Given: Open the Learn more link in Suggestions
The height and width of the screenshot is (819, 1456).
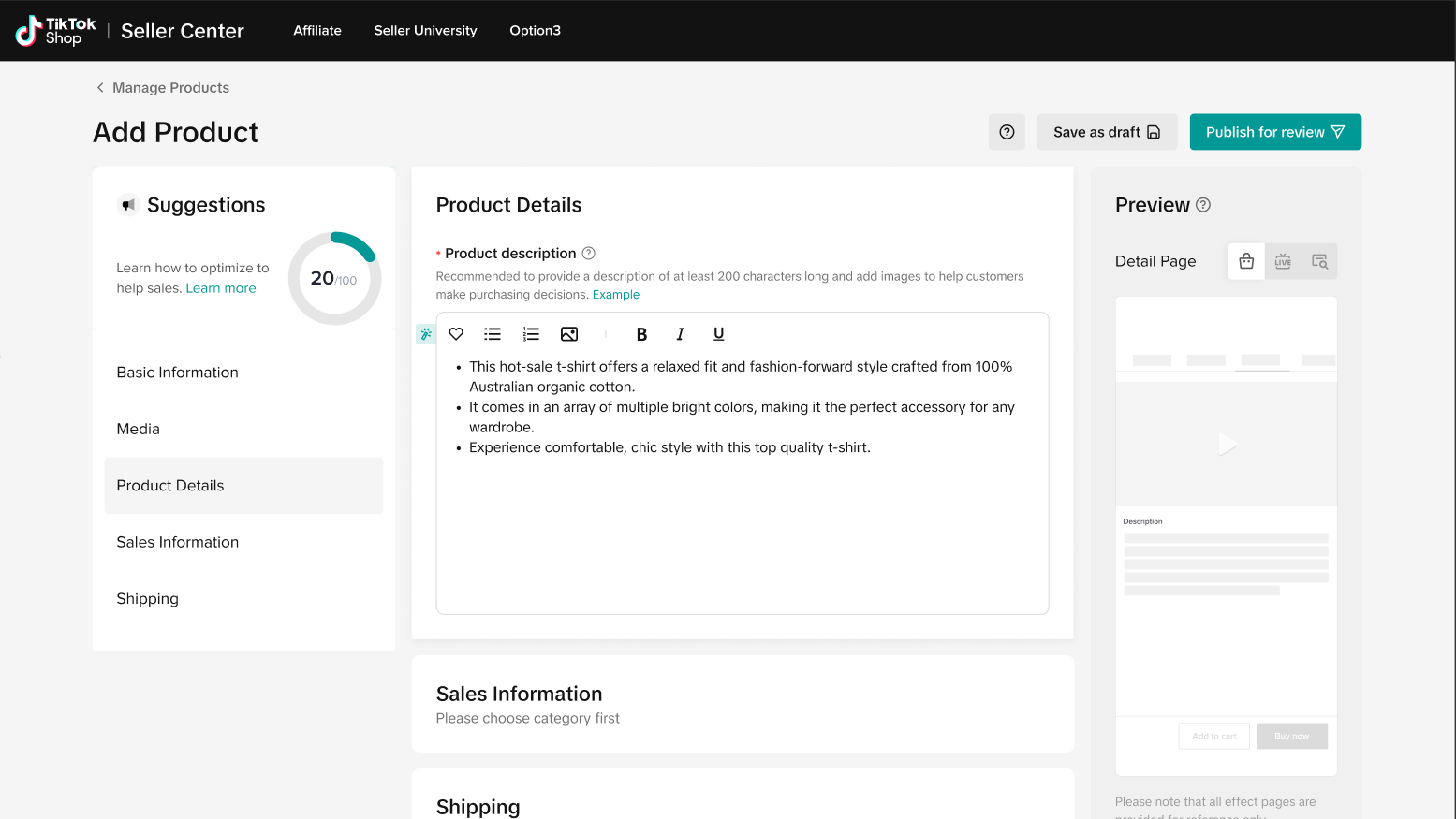Looking at the screenshot, I should [x=221, y=288].
